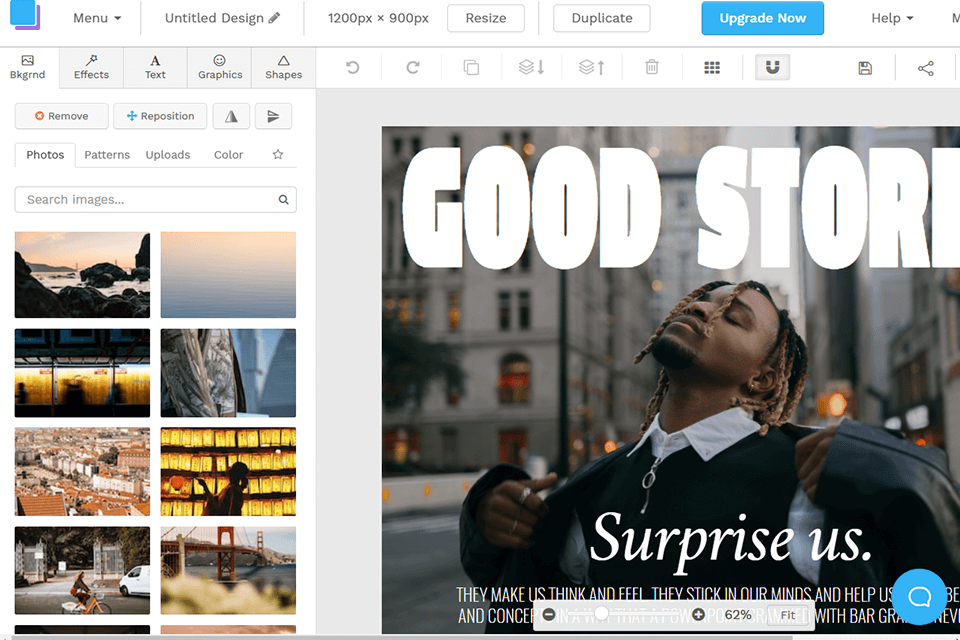
Task: Click the copy element icon
Action: coord(471,67)
